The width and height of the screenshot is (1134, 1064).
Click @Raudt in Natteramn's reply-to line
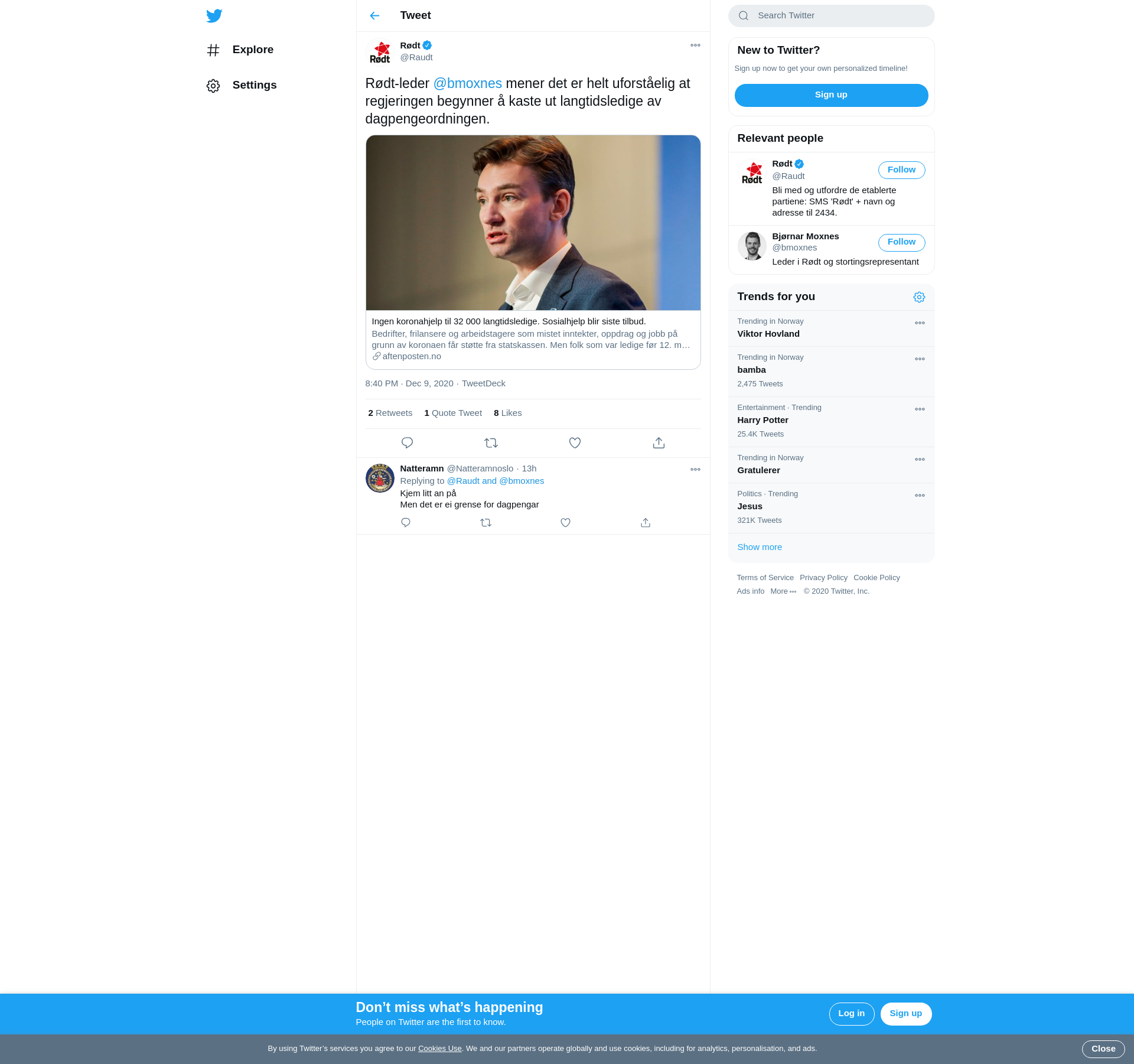coord(464,481)
